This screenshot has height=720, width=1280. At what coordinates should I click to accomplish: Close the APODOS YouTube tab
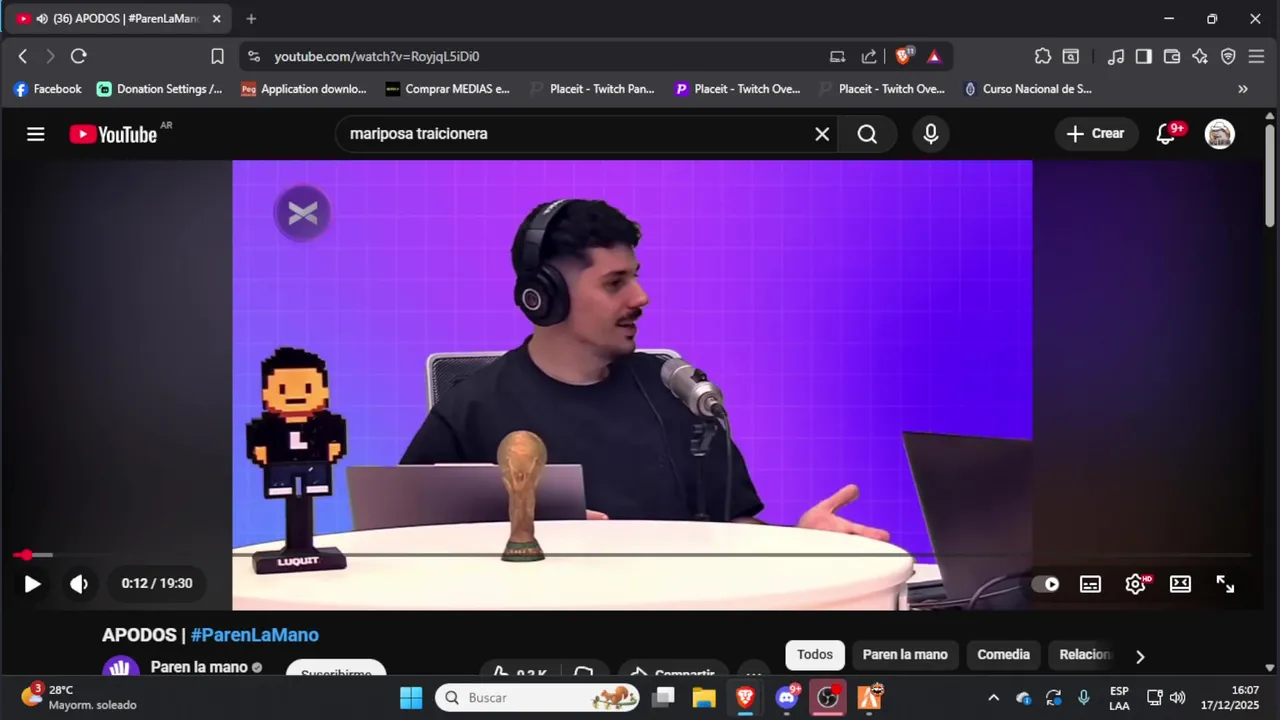pyautogui.click(x=216, y=19)
